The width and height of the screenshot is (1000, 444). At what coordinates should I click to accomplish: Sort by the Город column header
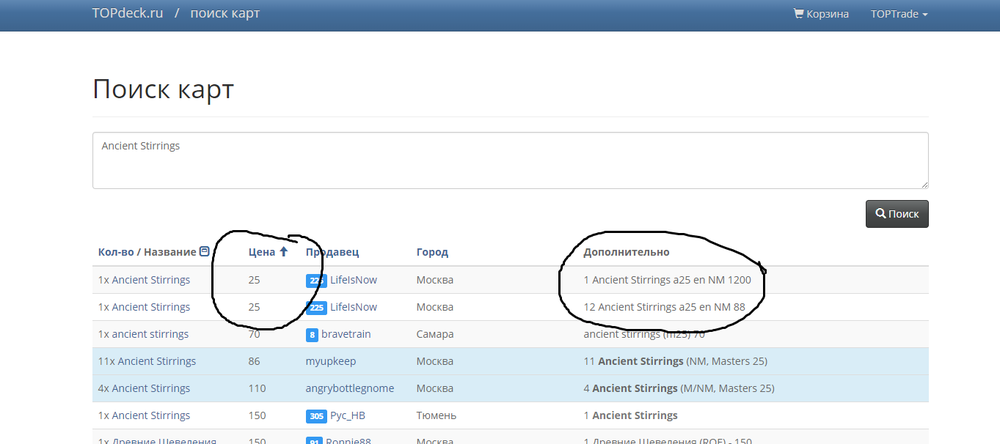(432, 252)
